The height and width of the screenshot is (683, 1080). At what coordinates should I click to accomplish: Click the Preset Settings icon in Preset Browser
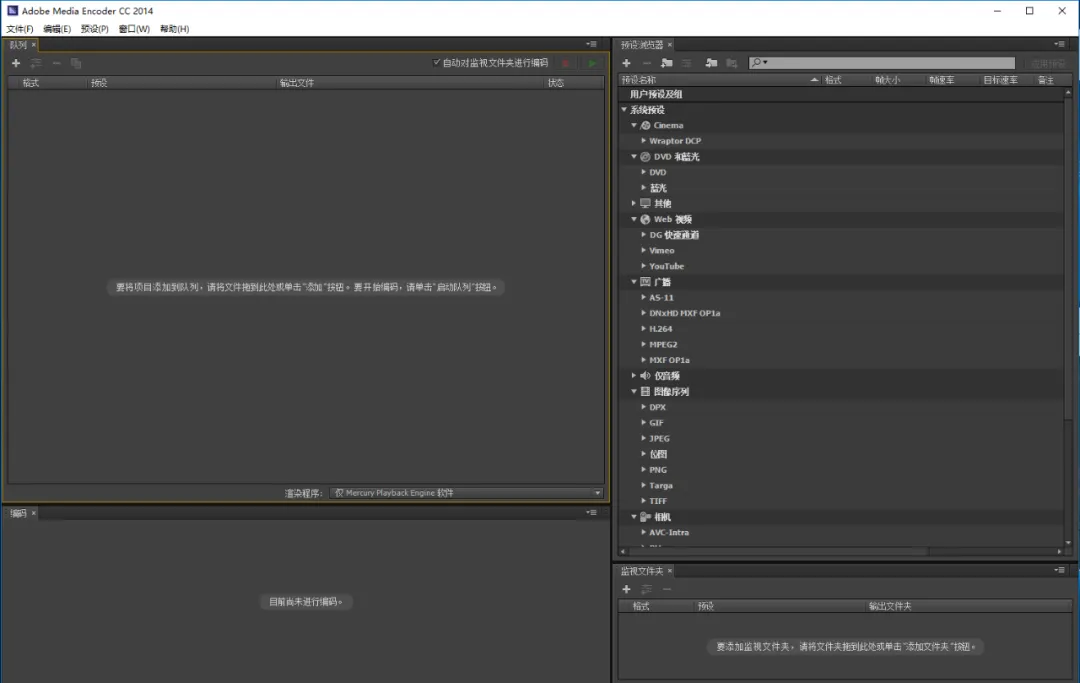pyautogui.click(x=687, y=63)
